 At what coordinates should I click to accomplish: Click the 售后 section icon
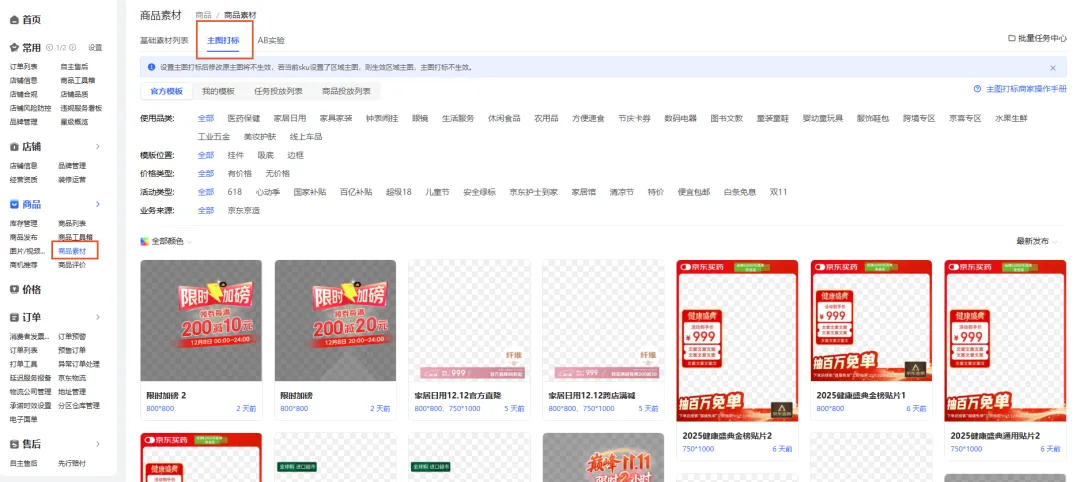[14, 444]
